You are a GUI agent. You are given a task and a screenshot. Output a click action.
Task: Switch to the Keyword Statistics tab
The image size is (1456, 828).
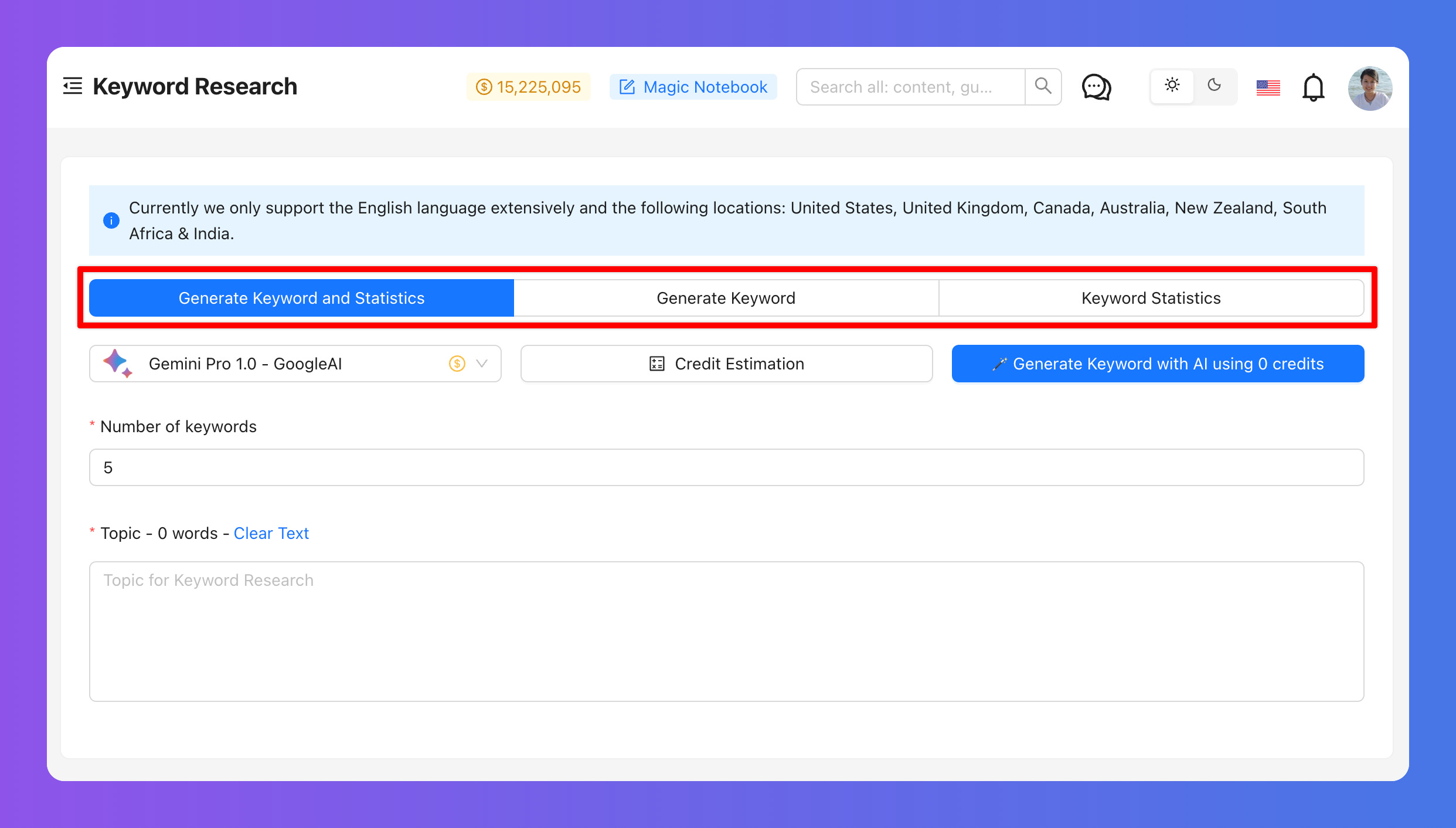point(1151,298)
